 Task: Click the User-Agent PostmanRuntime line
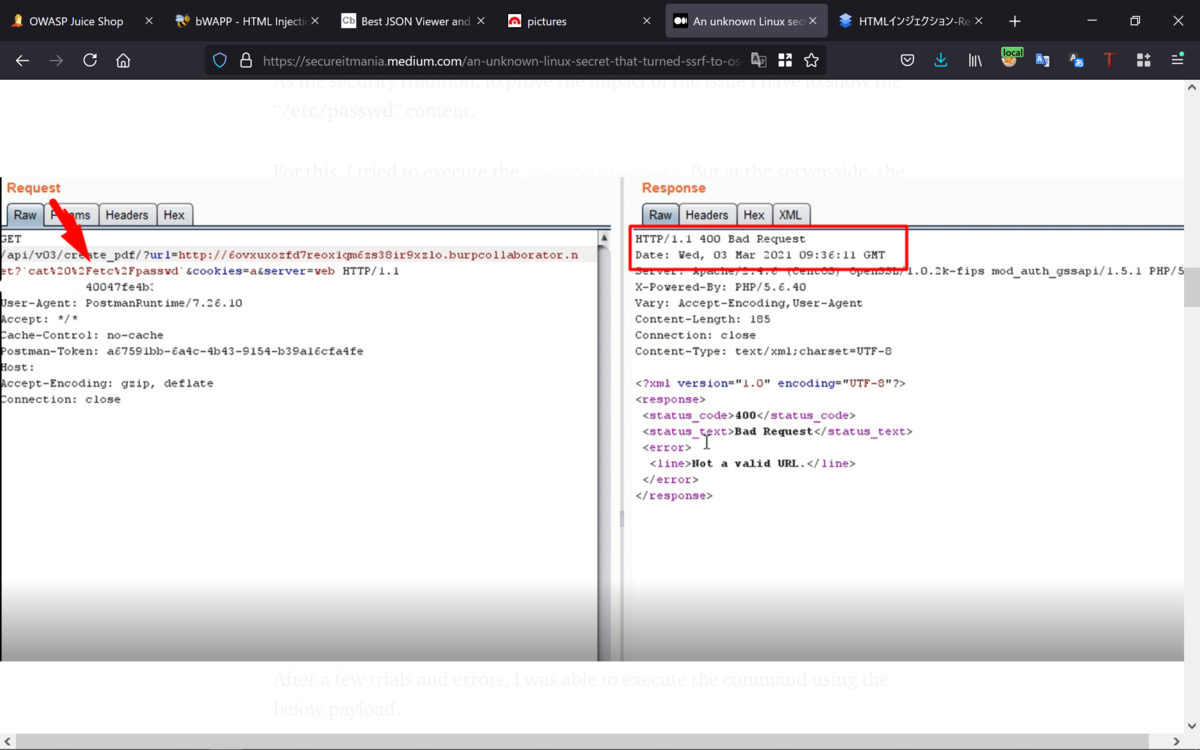(121, 303)
